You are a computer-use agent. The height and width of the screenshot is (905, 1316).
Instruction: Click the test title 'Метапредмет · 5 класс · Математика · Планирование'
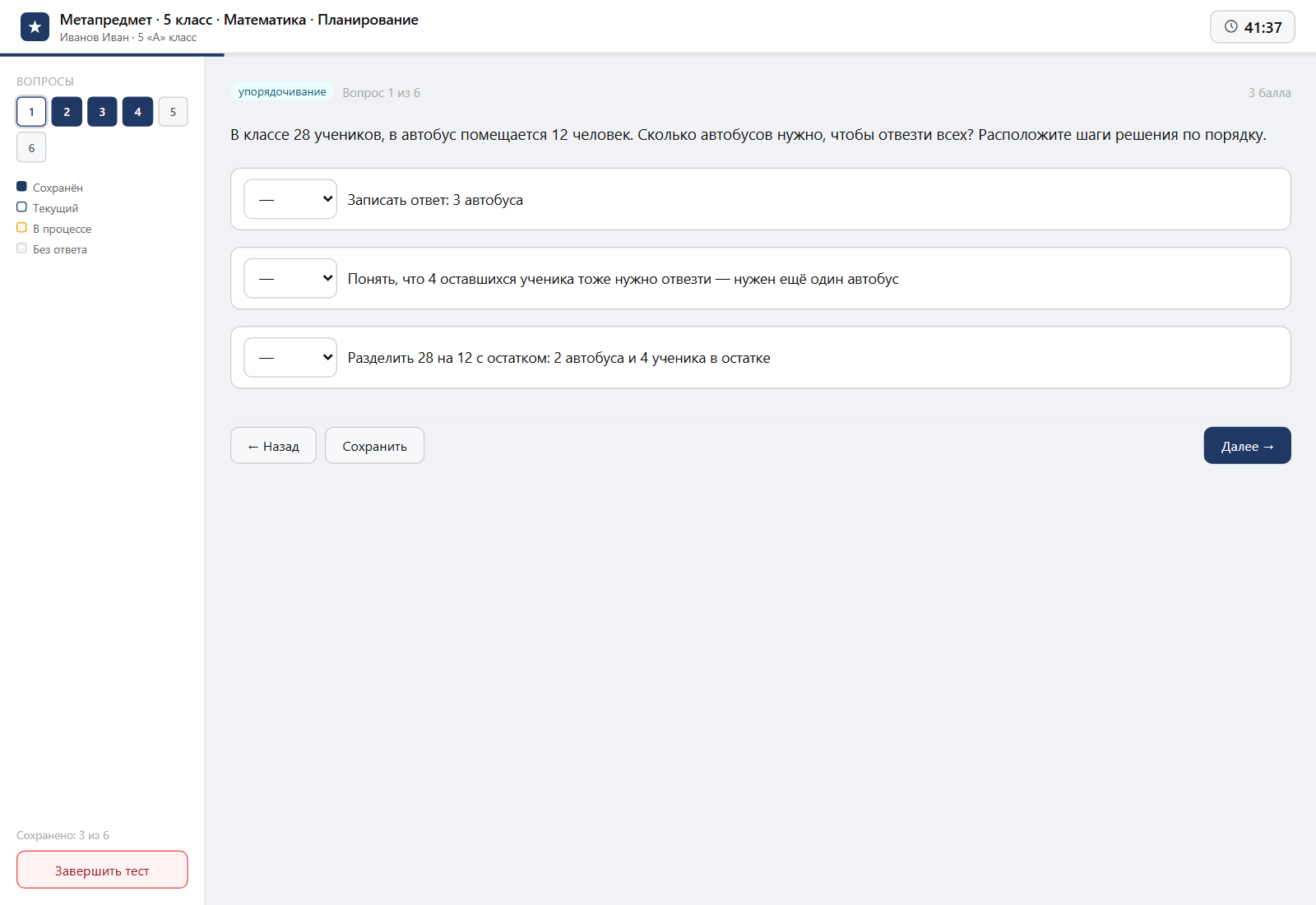[239, 20]
